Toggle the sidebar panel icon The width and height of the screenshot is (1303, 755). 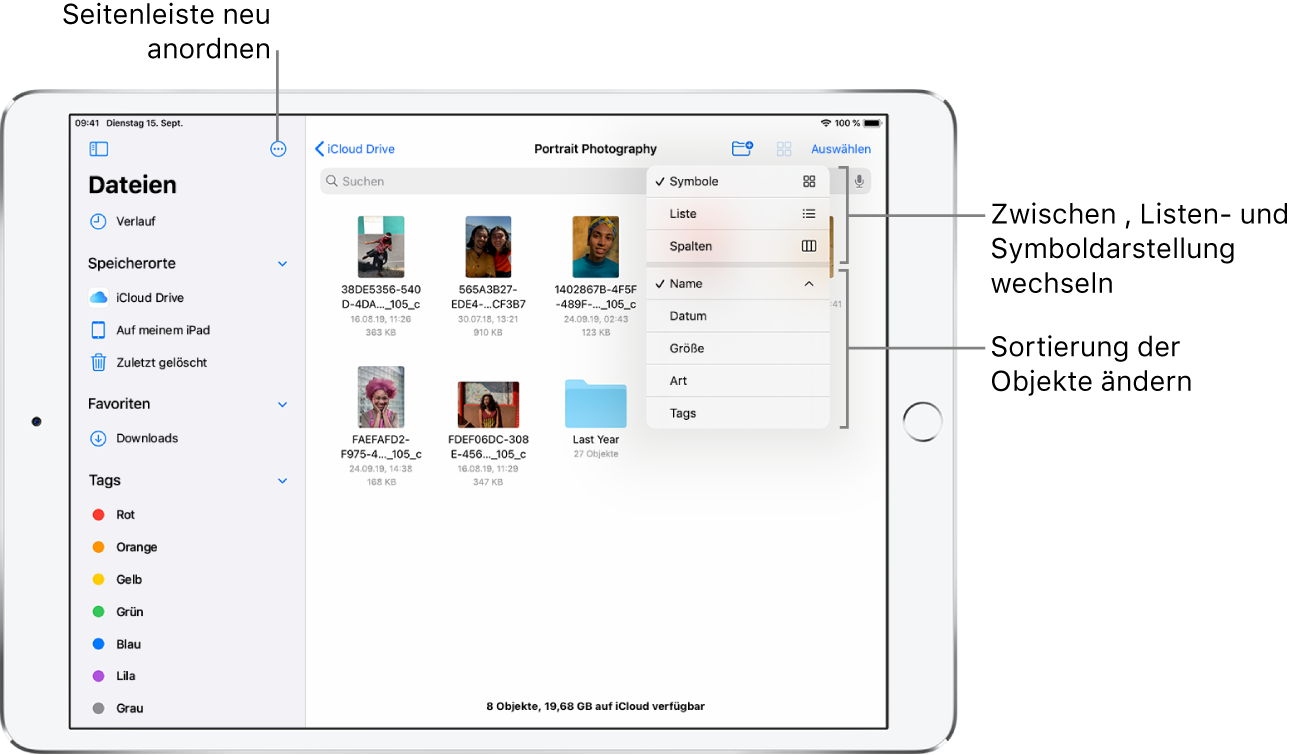pos(98,149)
